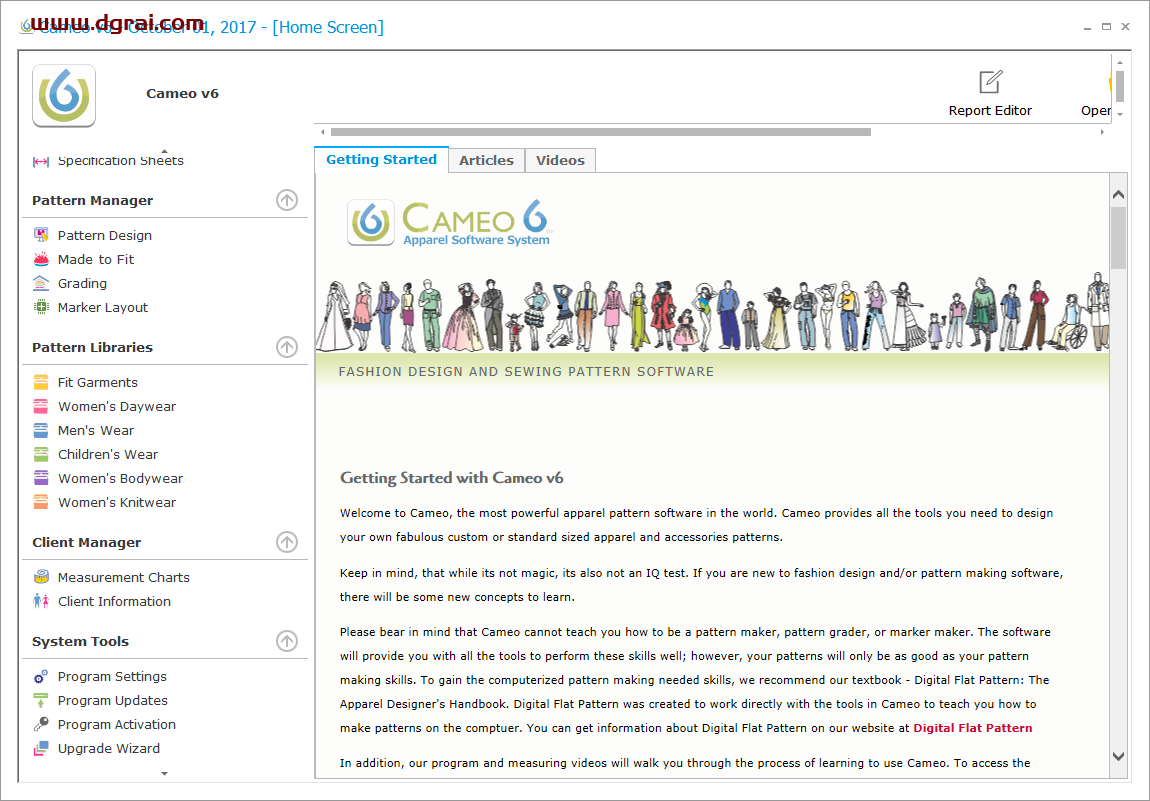Click the Women's Bodywear drawer icon

[x=41, y=478]
